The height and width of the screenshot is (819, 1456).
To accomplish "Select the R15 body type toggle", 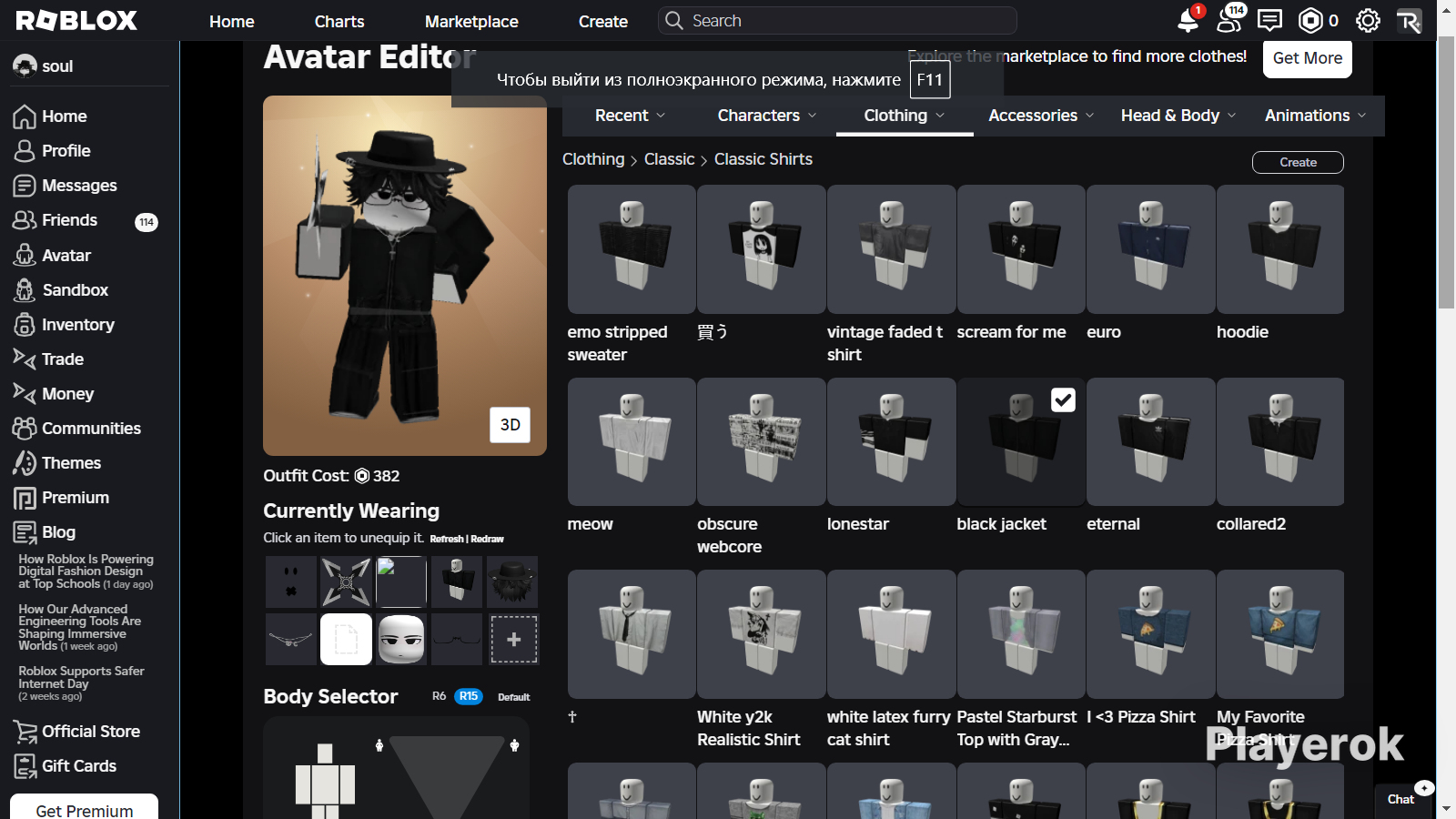I will (x=469, y=696).
